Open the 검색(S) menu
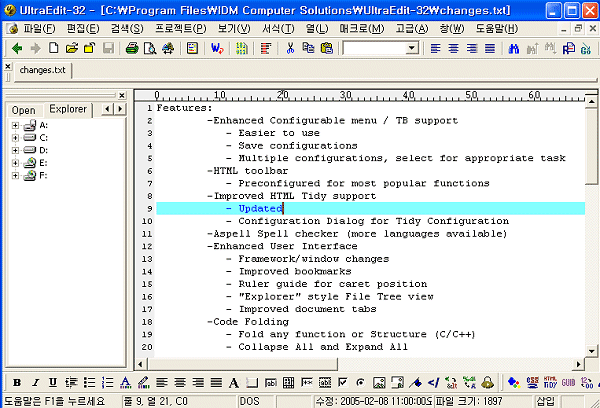This screenshot has width=600, height=408. click(127, 29)
